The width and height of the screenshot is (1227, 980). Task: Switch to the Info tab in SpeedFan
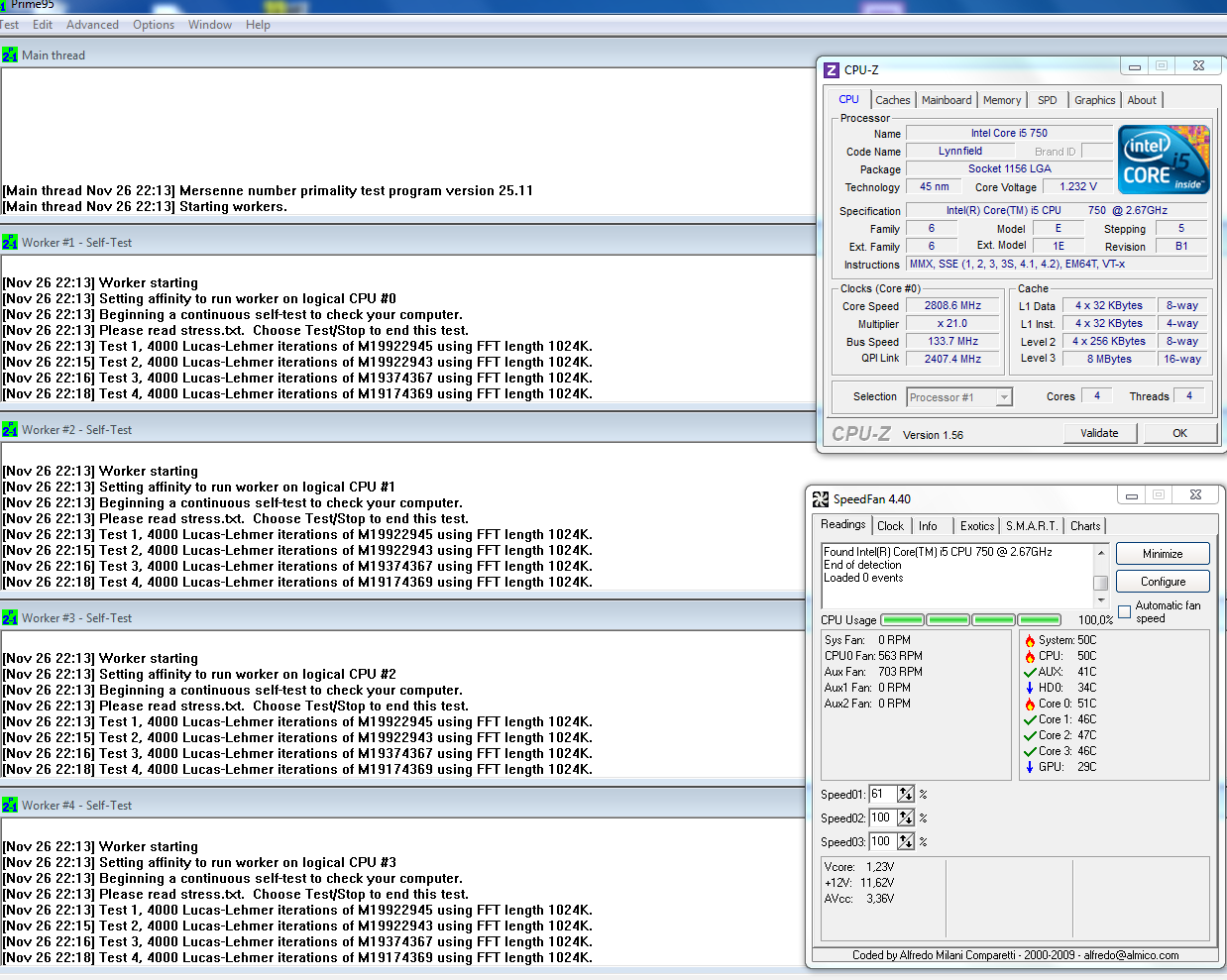[x=928, y=526]
